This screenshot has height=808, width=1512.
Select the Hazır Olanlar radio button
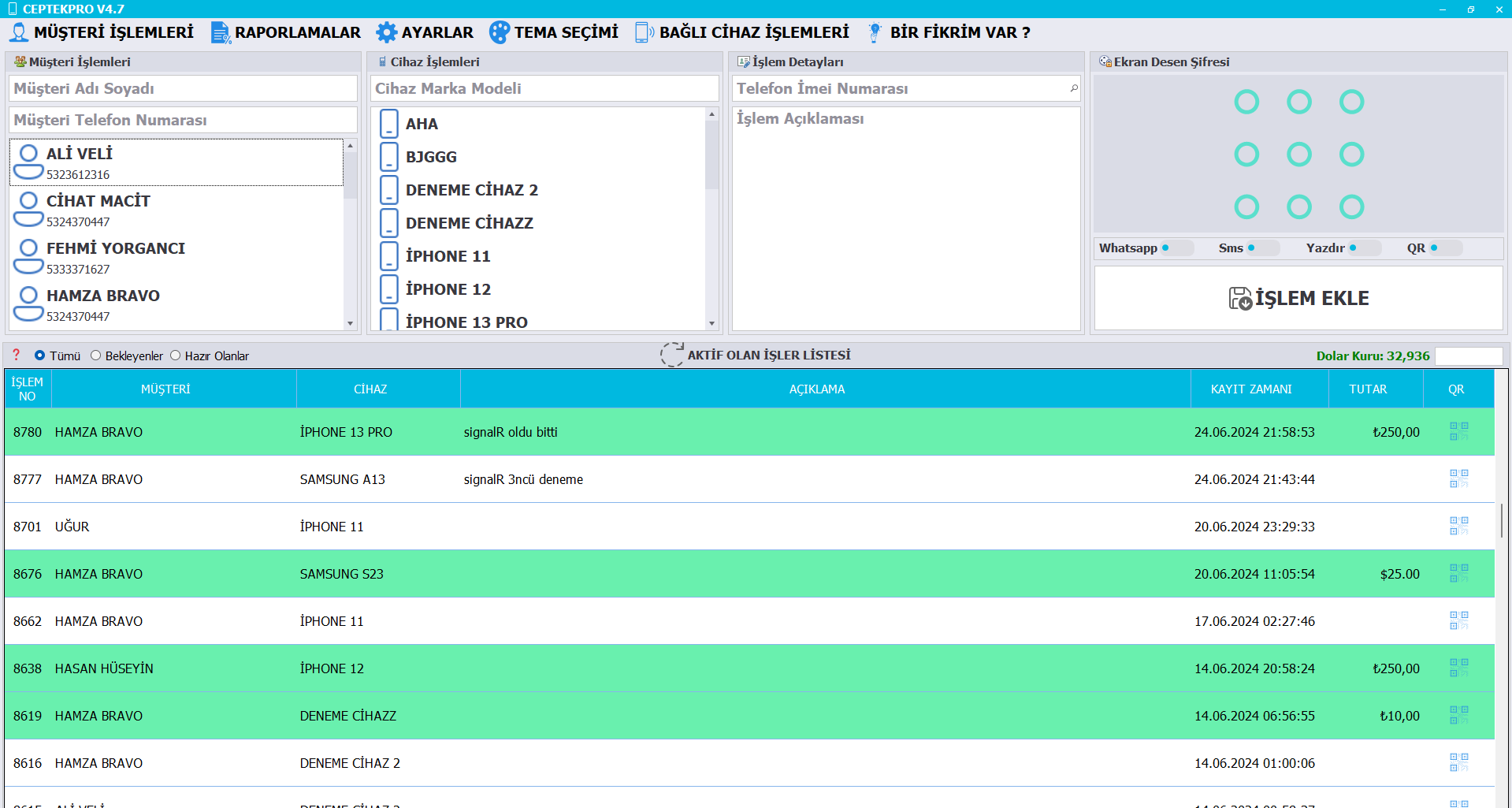click(x=175, y=356)
